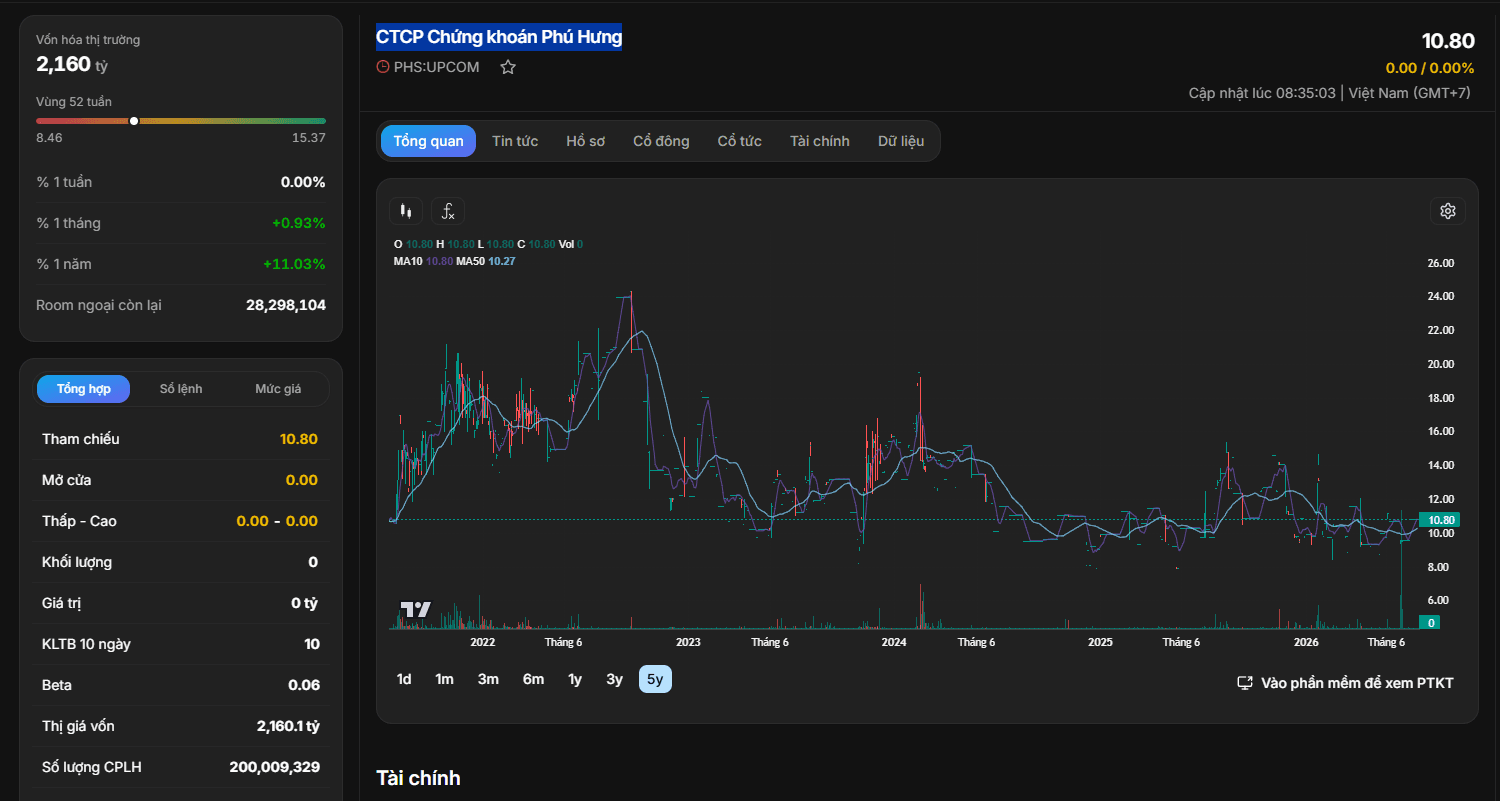
Task: Click the clock icon next to PHS:UPCOM
Action: pos(383,67)
